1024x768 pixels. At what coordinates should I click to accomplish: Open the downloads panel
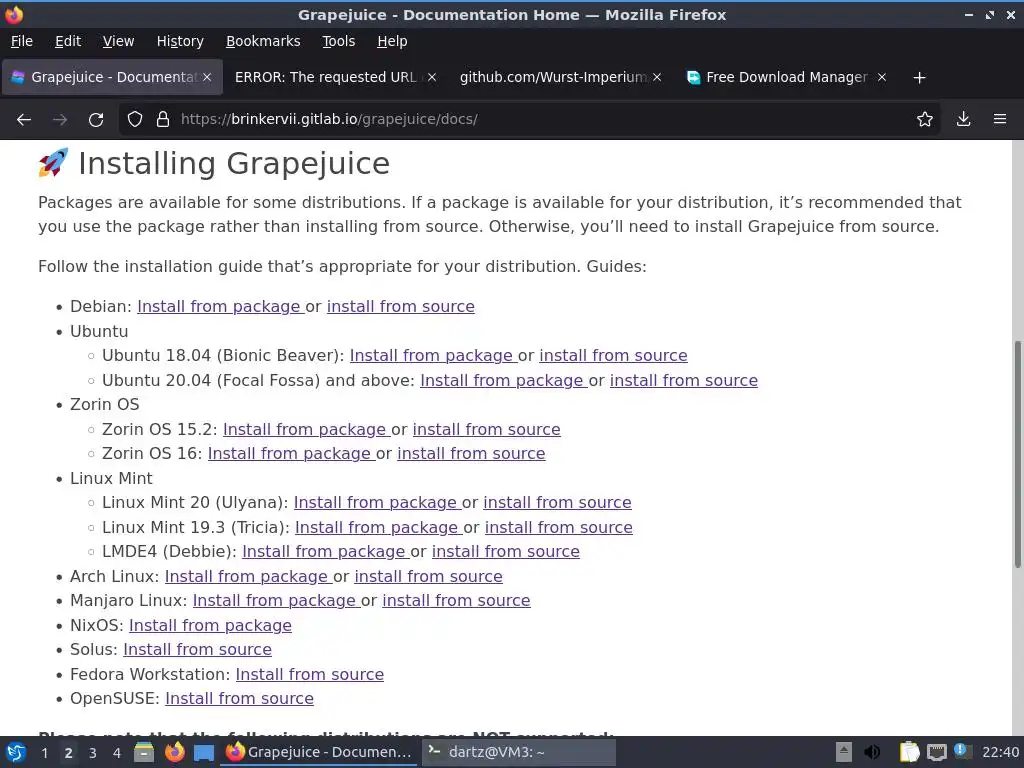(x=963, y=119)
